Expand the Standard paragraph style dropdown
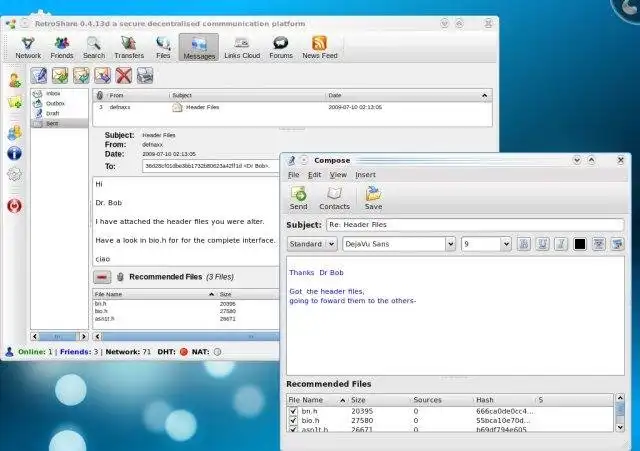Viewport: 640px width, 451px height. [331, 244]
